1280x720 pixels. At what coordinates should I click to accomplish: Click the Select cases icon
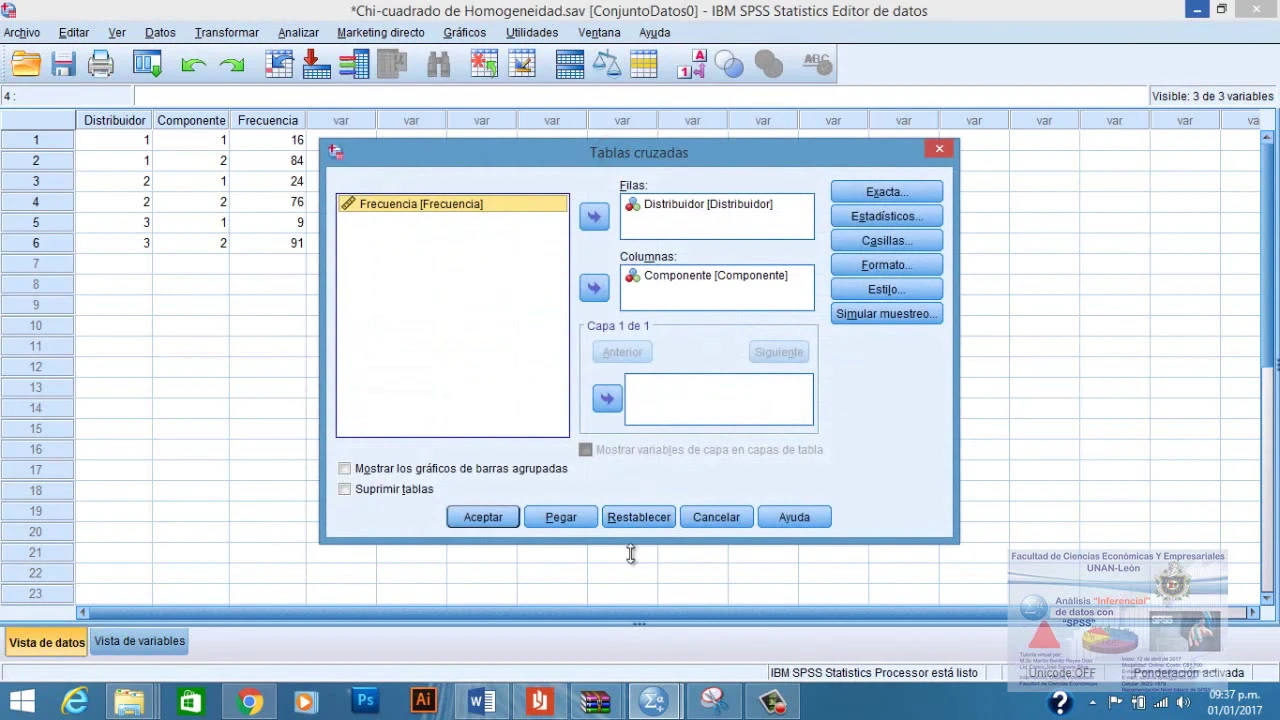coord(644,65)
